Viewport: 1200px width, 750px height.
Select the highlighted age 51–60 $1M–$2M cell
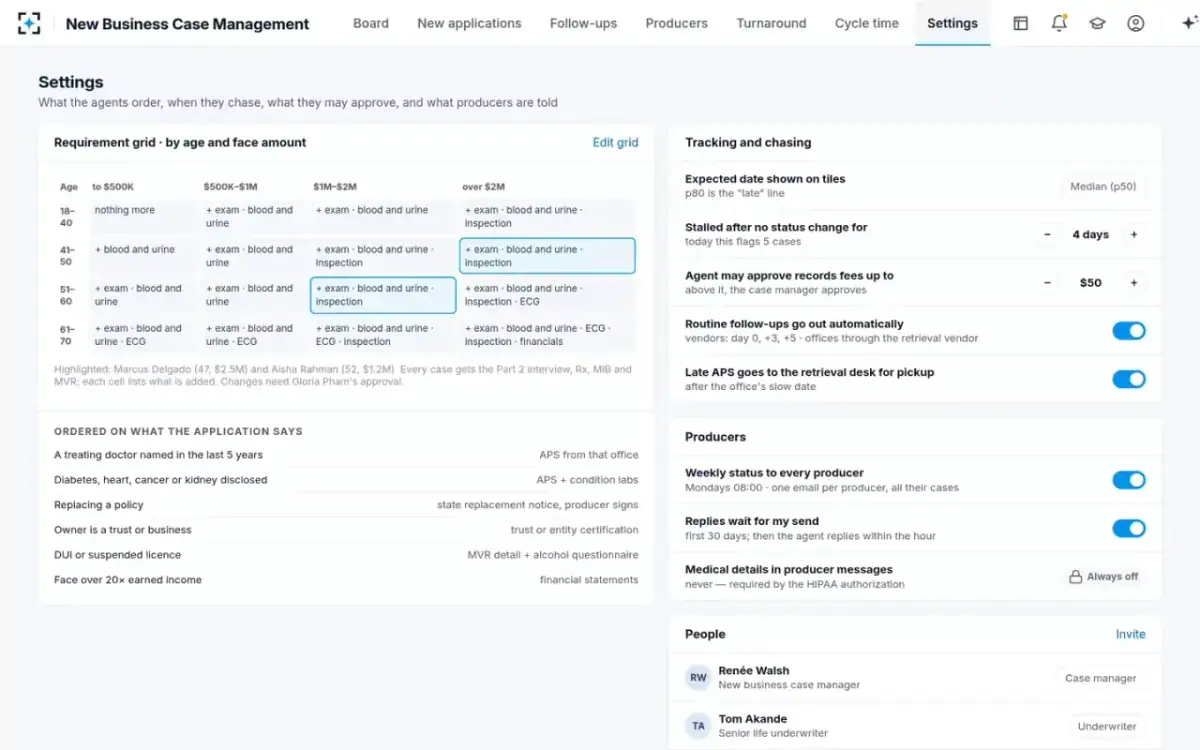(x=383, y=295)
